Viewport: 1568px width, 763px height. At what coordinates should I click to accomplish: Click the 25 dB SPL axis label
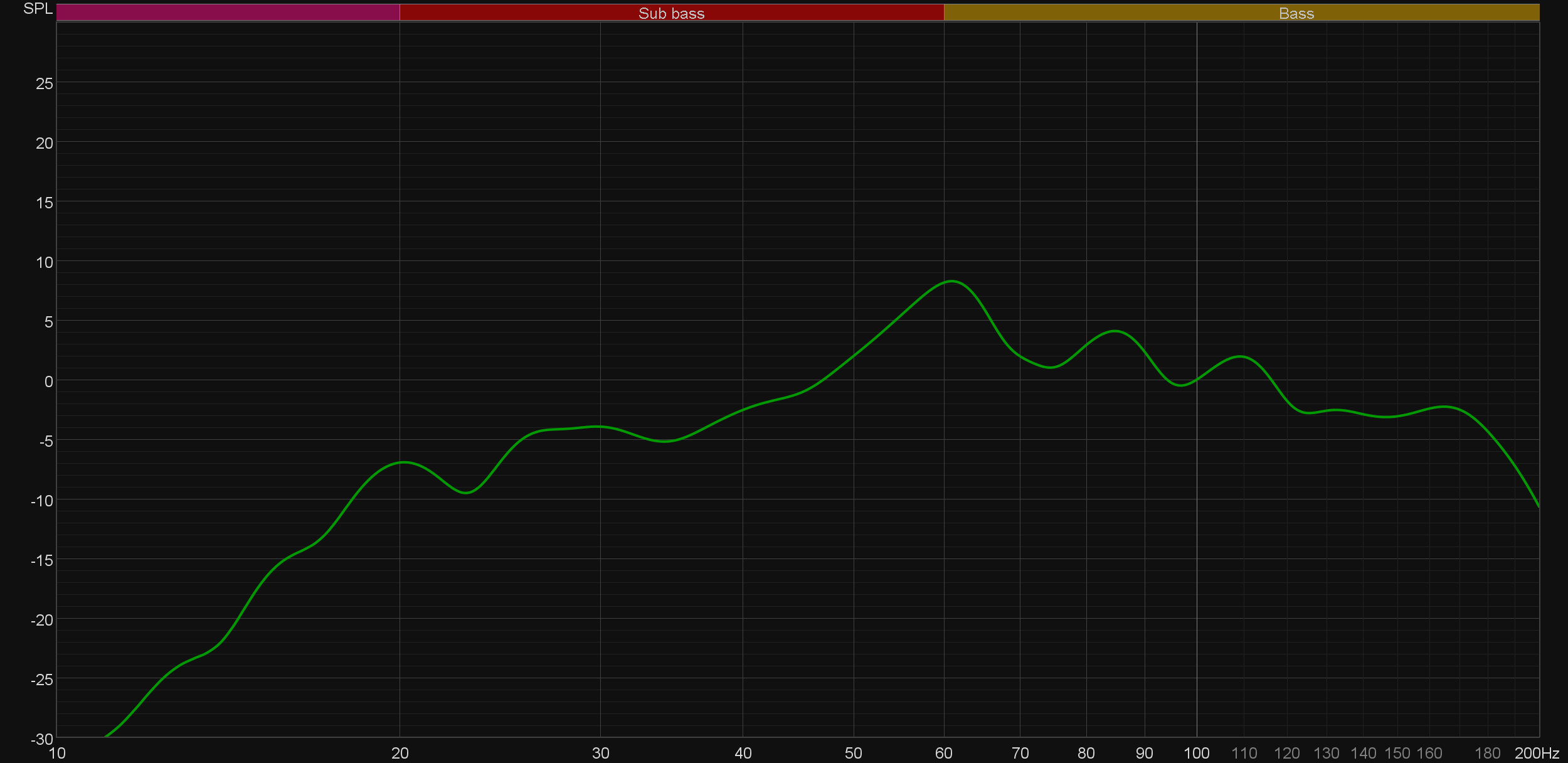(45, 83)
